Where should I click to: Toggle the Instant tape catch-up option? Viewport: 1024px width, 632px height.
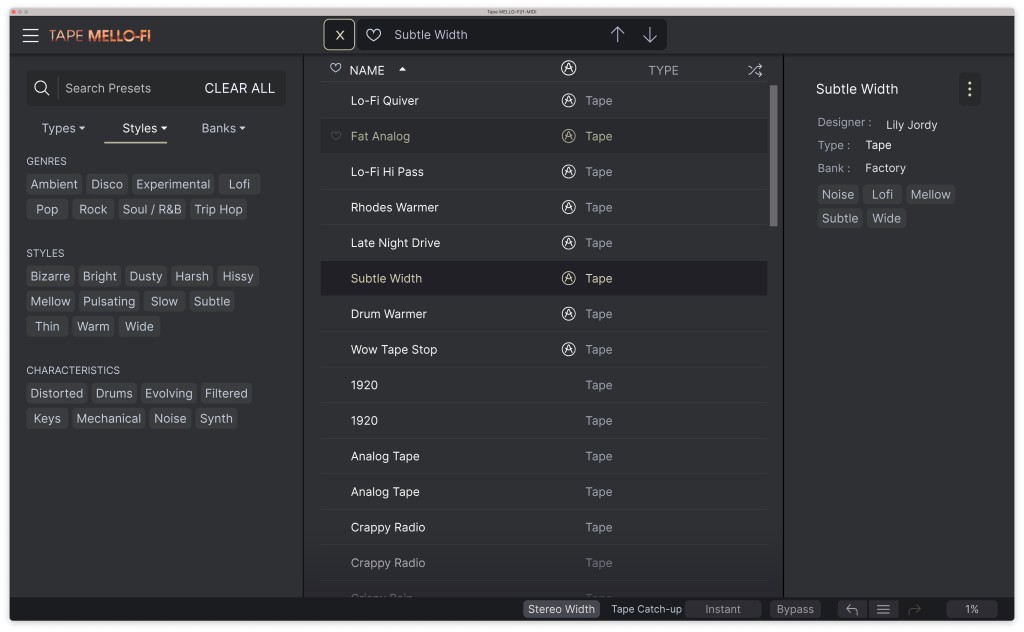point(723,609)
